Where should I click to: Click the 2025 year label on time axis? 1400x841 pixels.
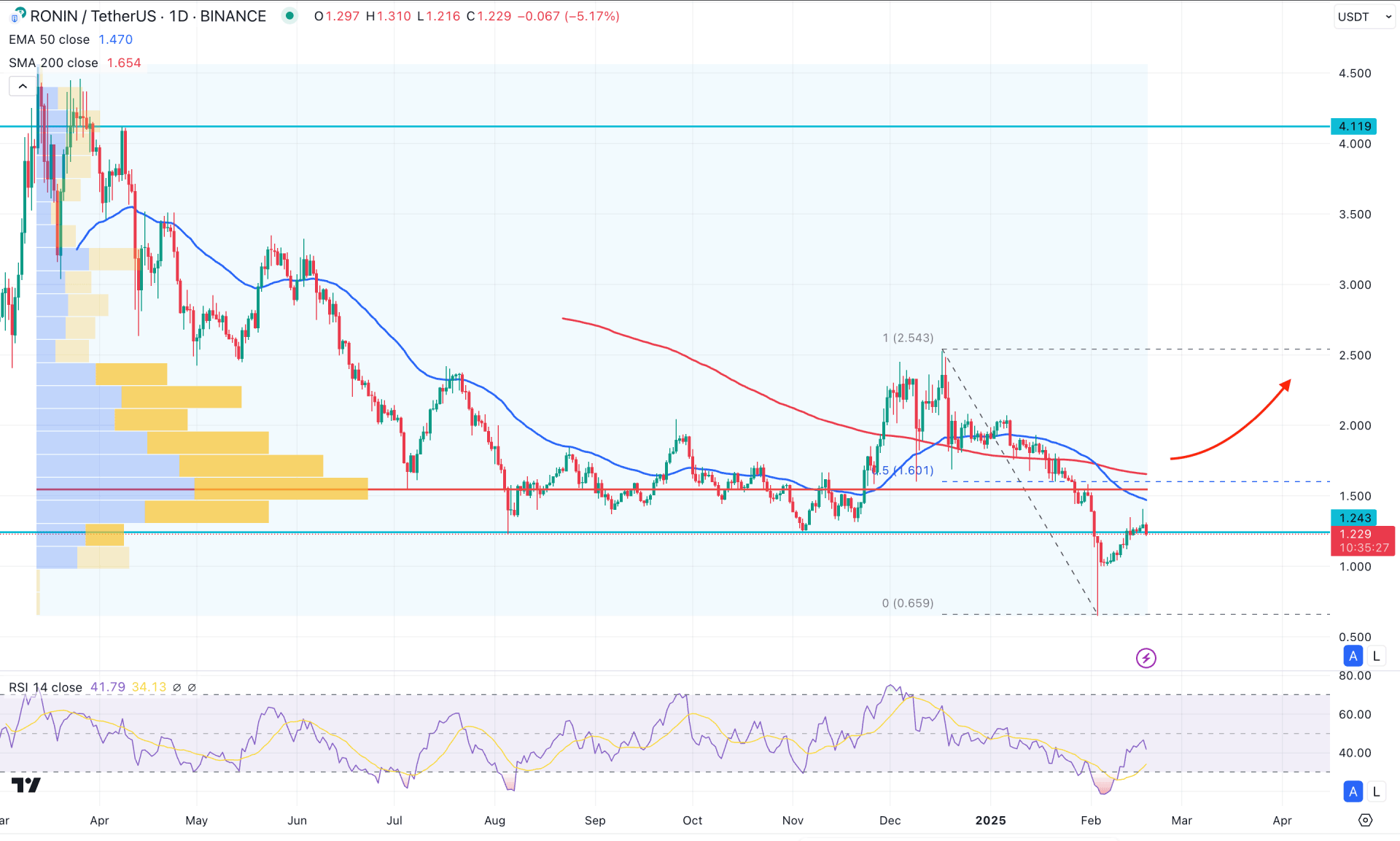(x=990, y=821)
